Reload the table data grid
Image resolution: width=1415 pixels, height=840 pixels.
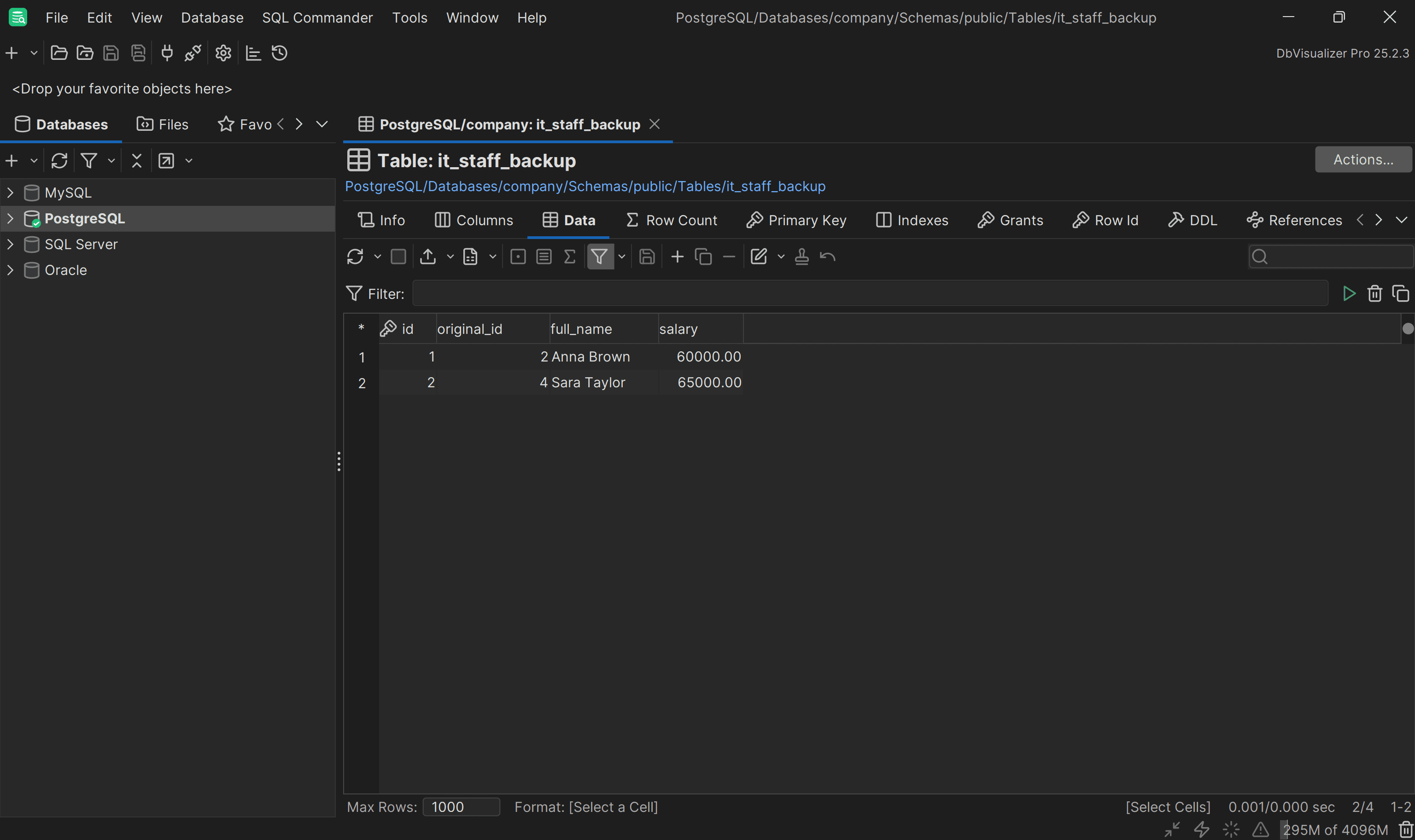pyautogui.click(x=356, y=257)
